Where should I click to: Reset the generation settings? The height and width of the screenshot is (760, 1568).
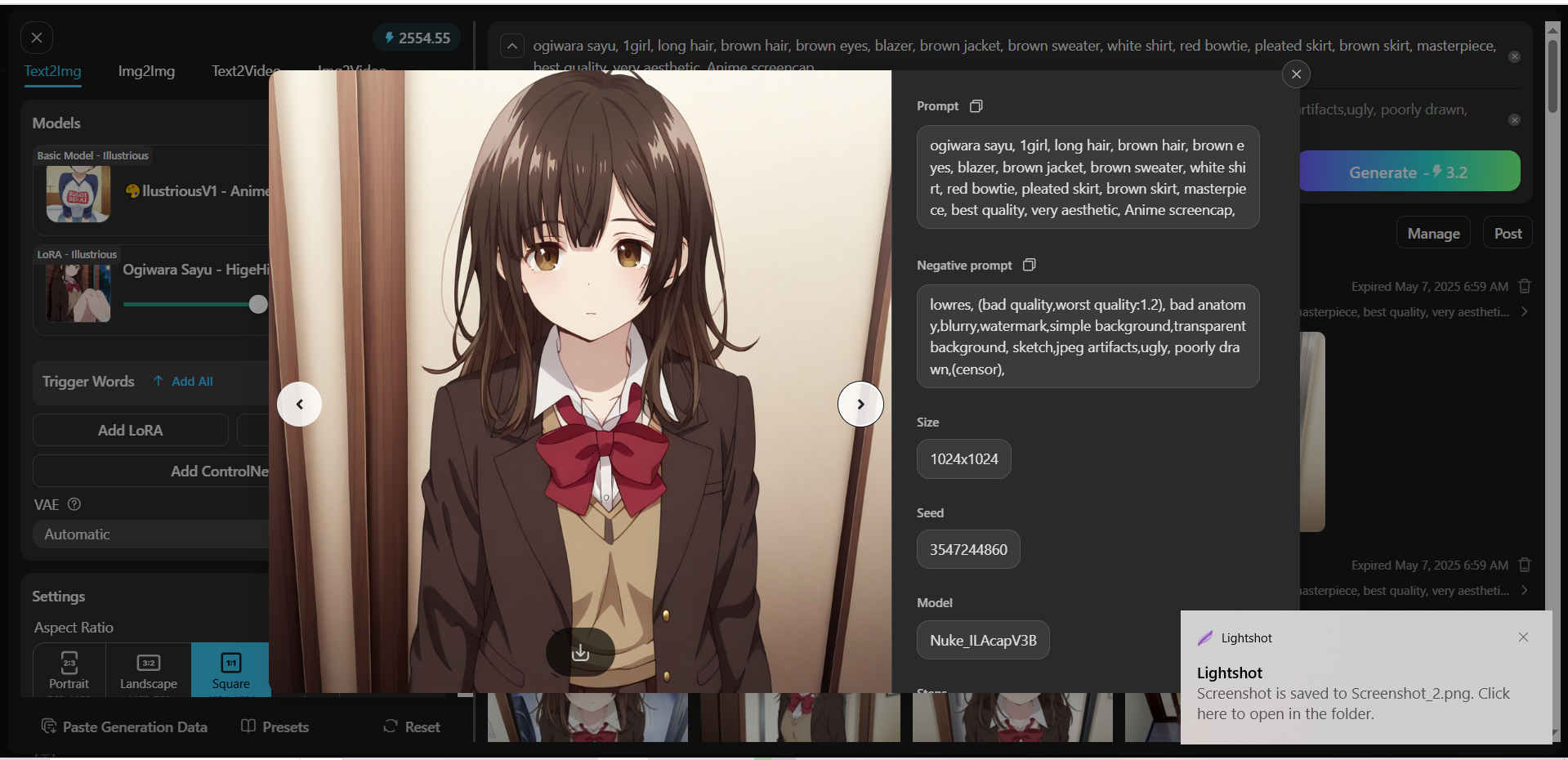pos(412,726)
